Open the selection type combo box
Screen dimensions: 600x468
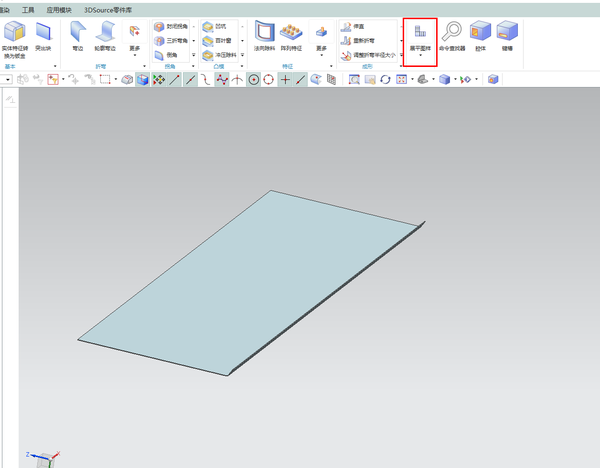(x=6, y=80)
